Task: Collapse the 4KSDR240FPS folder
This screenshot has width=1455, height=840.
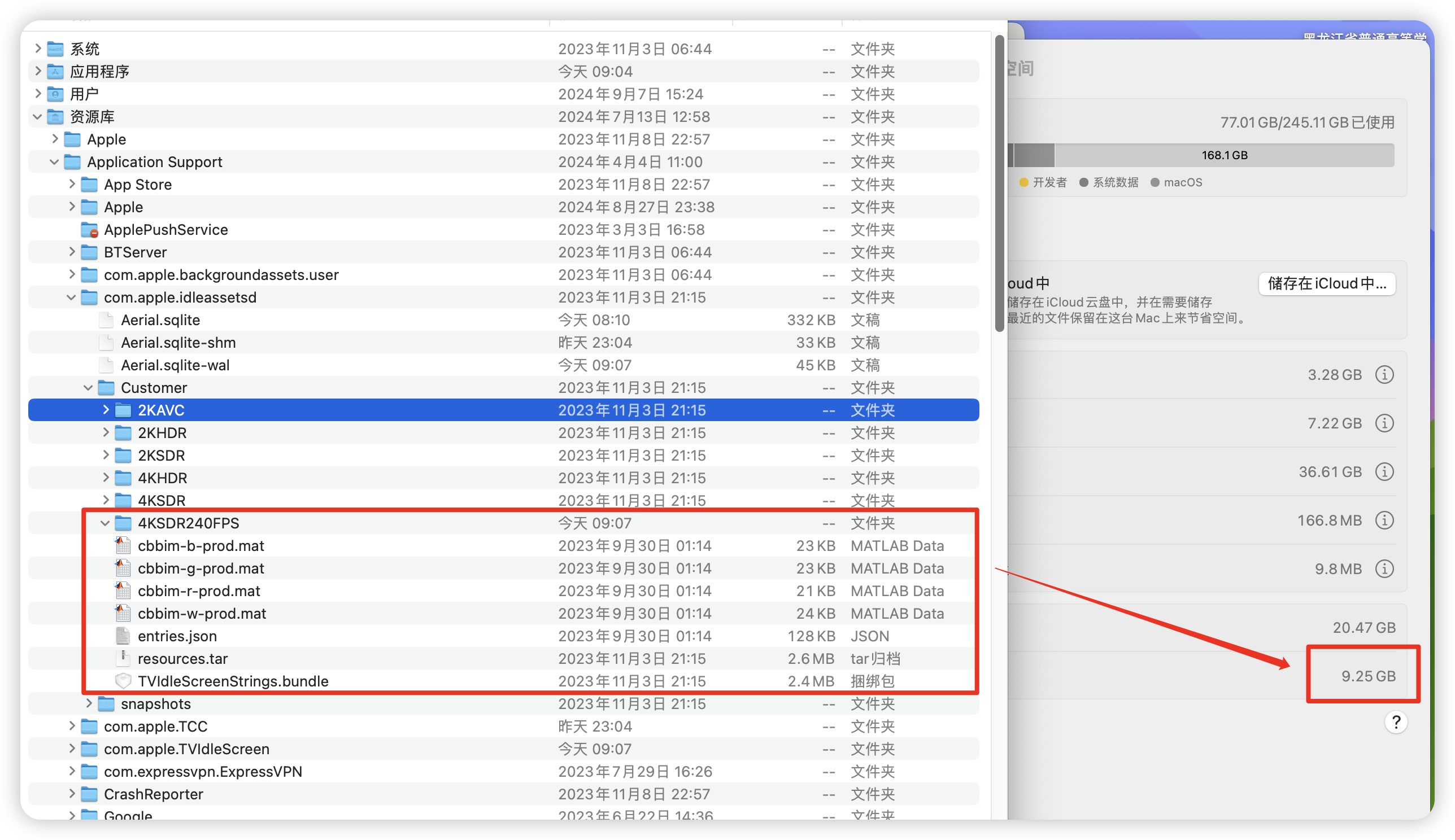Action: (x=105, y=523)
